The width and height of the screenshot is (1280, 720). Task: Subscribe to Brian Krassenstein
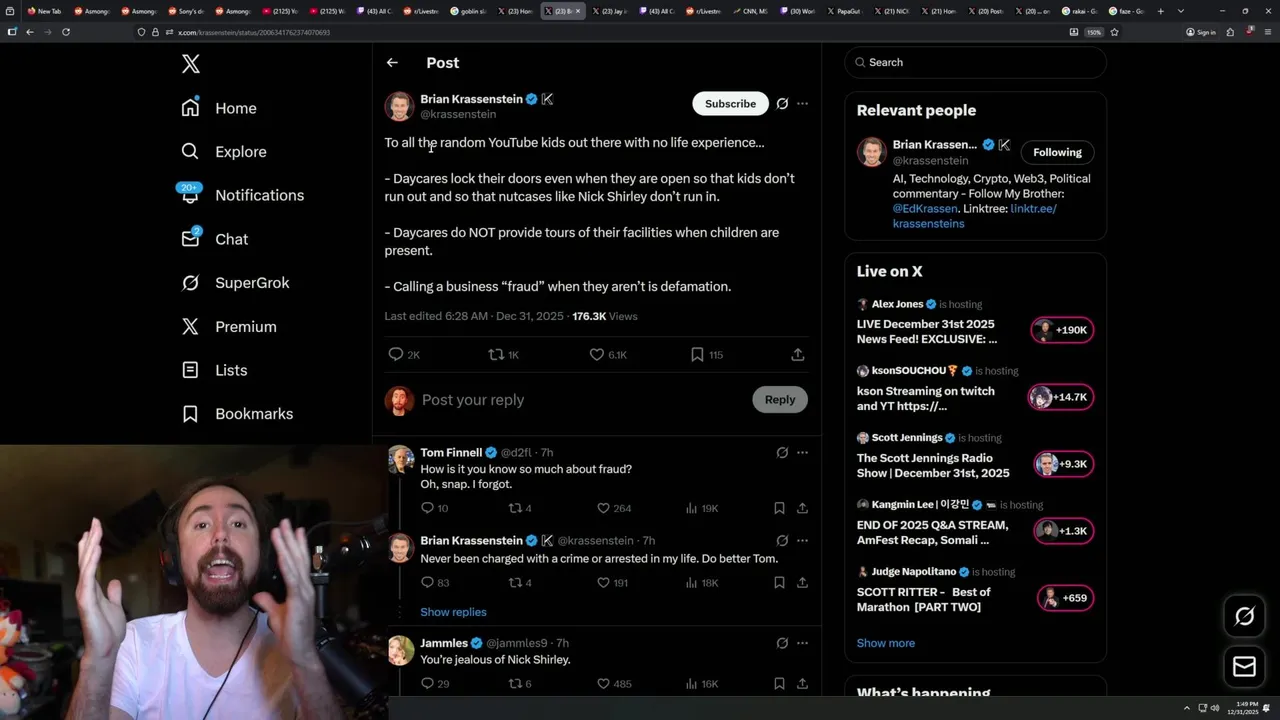click(x=730, y=104)
